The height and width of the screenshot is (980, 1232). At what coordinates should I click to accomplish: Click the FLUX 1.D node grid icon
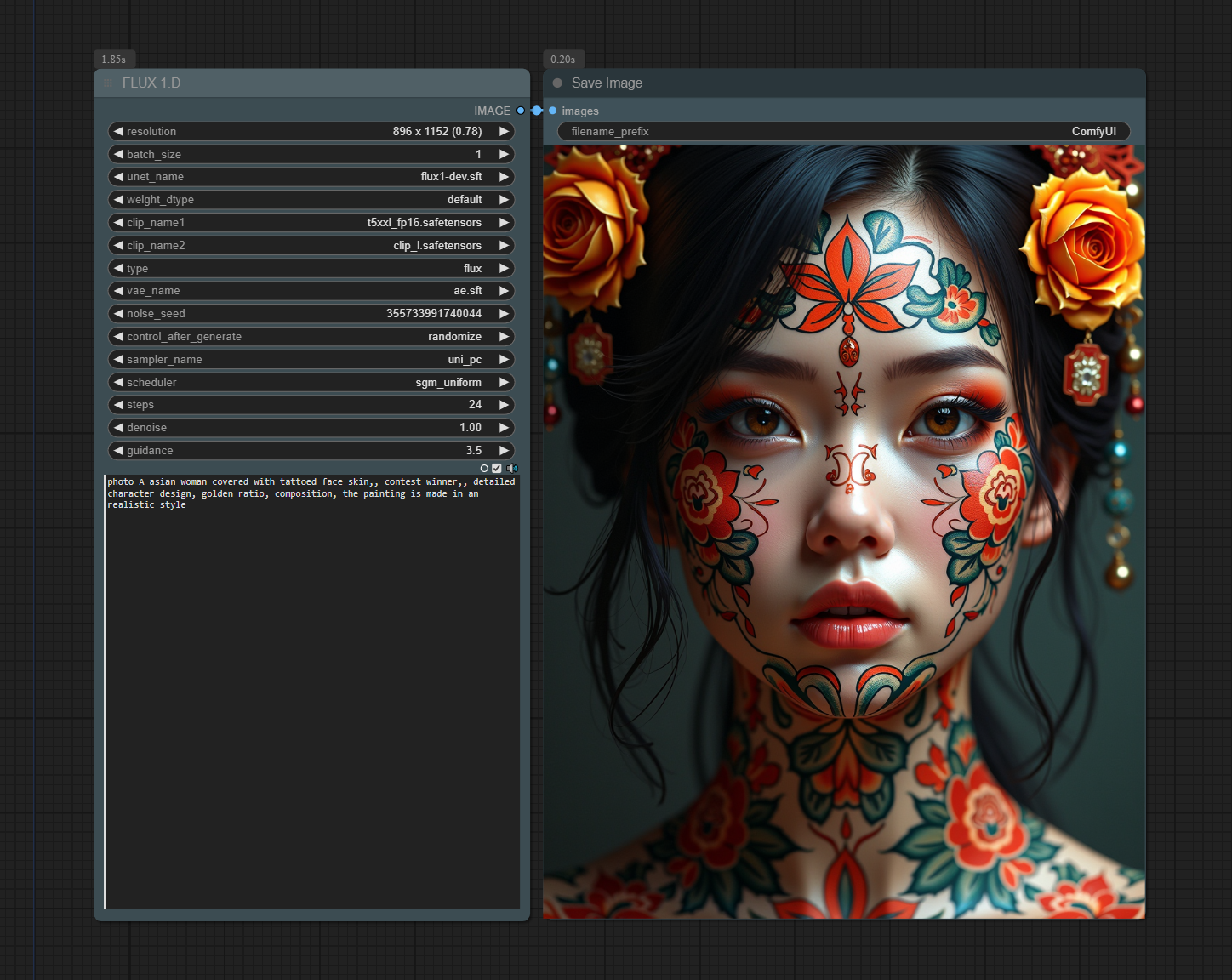click(x=108, y=83)
